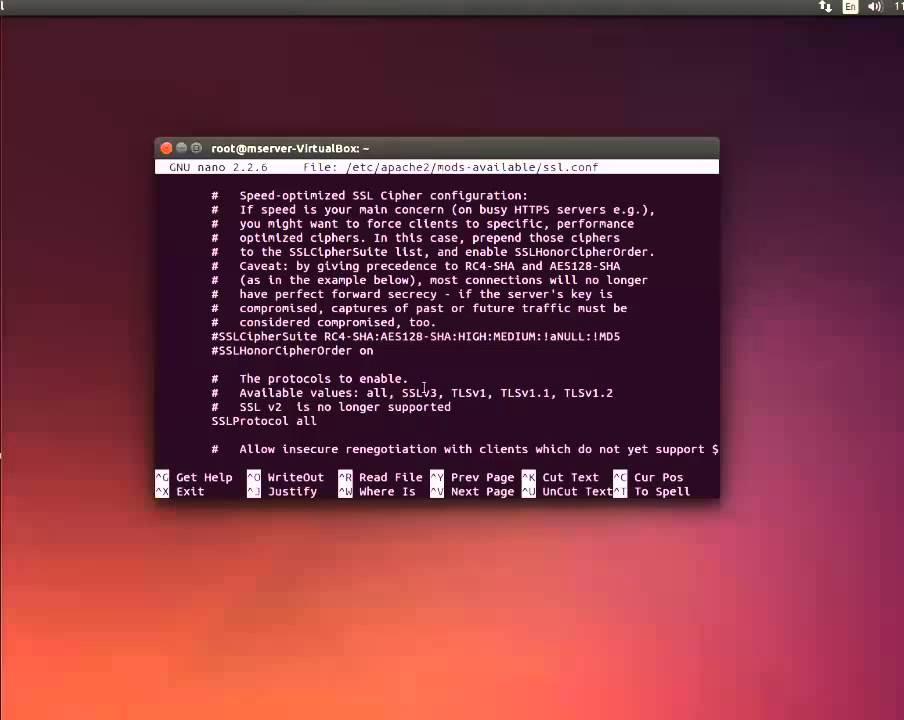Open the En keyboard layout indicator
The image size is (904, 720).
point(850,7)
